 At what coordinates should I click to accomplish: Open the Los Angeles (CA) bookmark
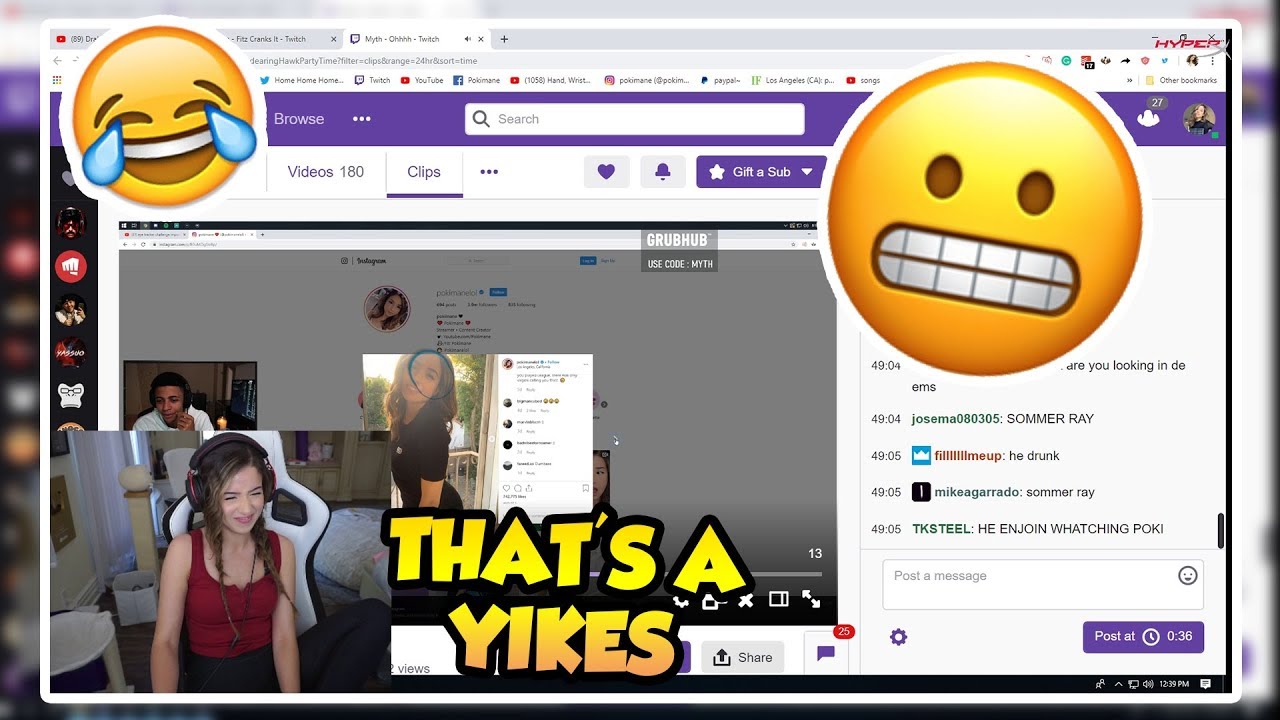pyautogui.click(x=793, y=80)
